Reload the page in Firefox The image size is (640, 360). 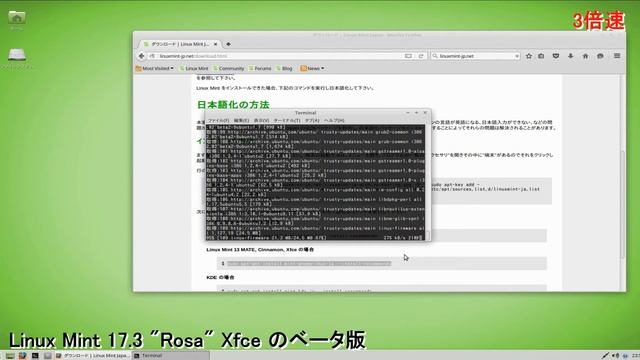(x=421, y=56)
